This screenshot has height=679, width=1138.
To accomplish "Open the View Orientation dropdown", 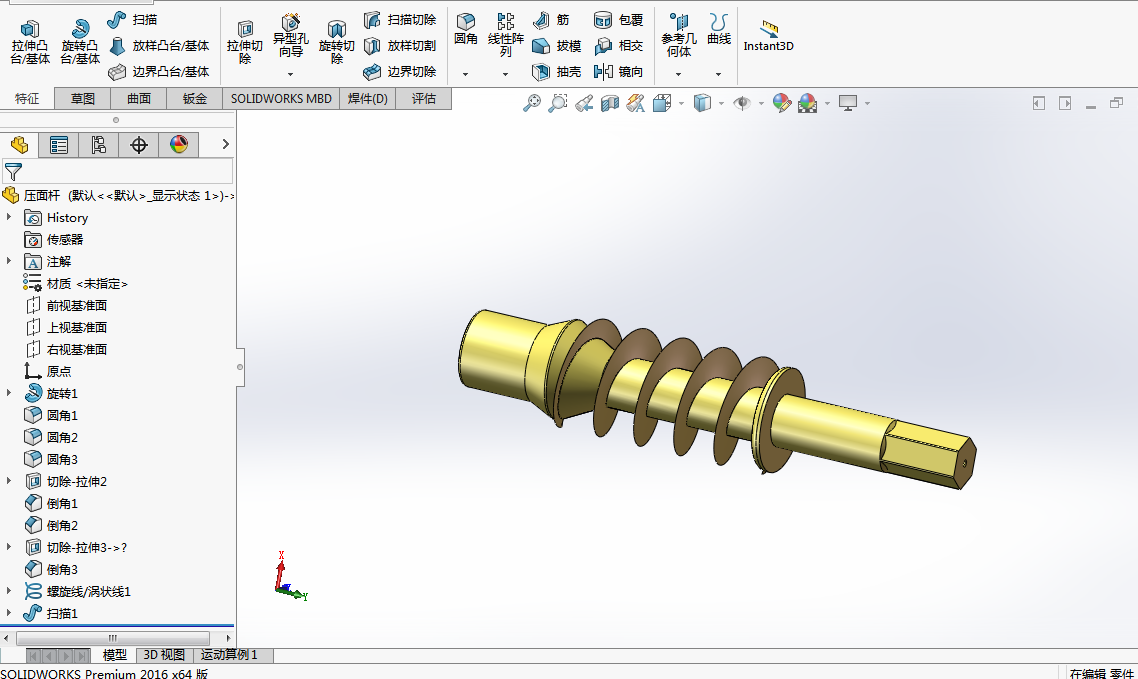I will [x=681, y=104].
